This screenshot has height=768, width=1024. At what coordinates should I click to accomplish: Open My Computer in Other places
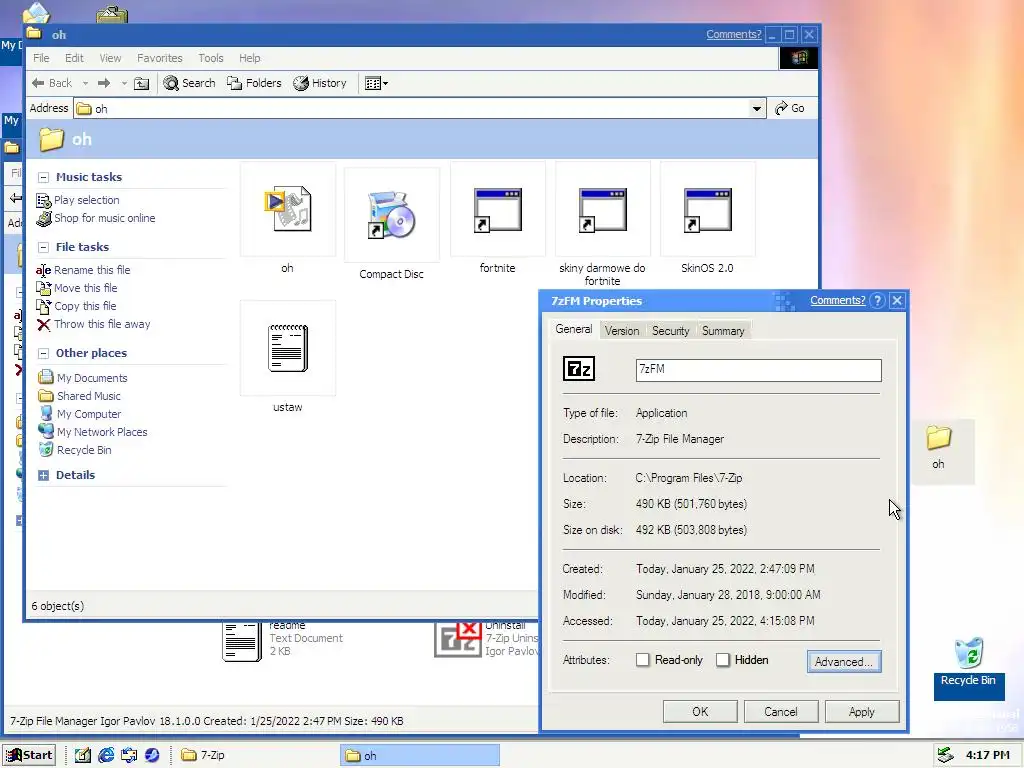pyautogui.click(x=89, y=414)
